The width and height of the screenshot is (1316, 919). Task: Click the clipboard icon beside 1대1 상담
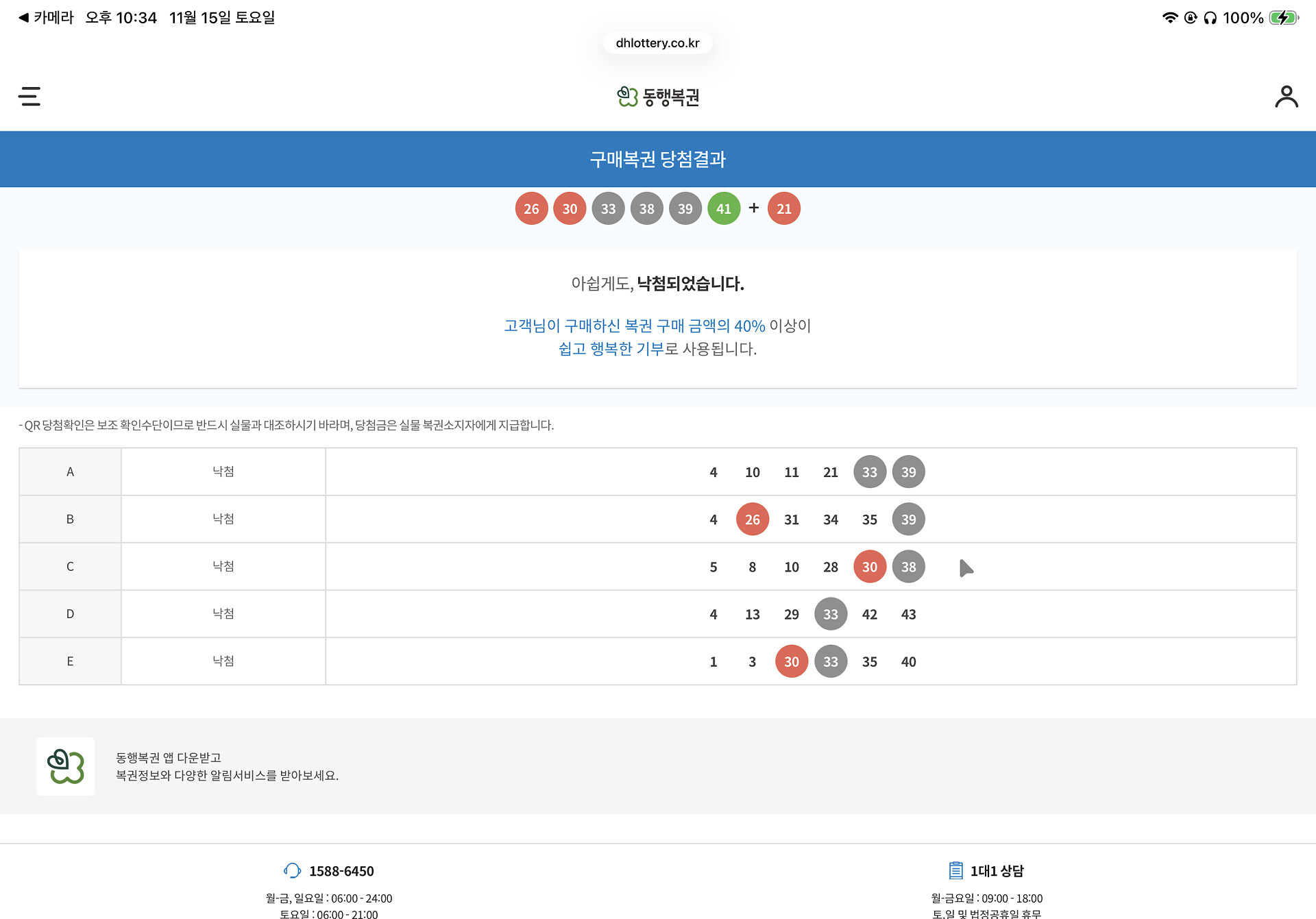[x=955, y=870]
